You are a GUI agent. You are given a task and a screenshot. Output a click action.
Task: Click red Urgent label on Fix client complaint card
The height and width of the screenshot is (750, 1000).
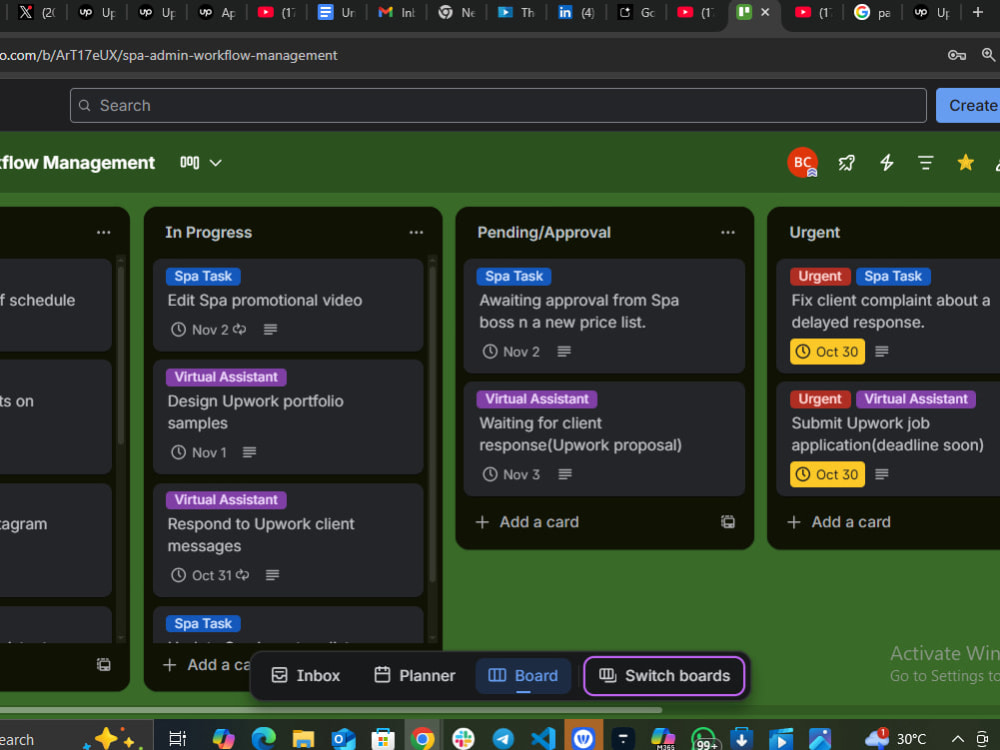(x=820, y=277)
